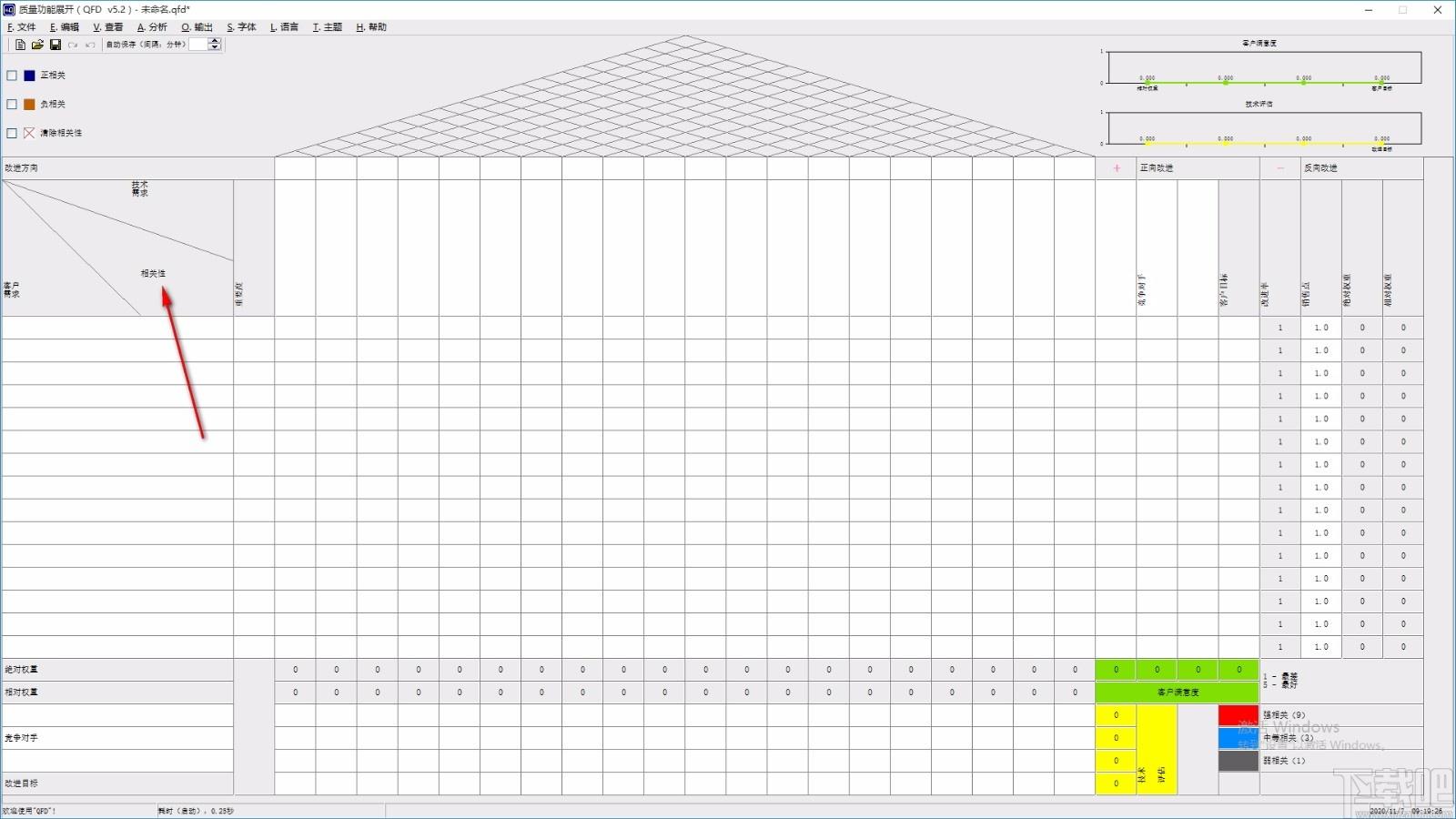Save using the floppy disk icon
This screenshot has width=1456, height=819.
coord(55,45)
